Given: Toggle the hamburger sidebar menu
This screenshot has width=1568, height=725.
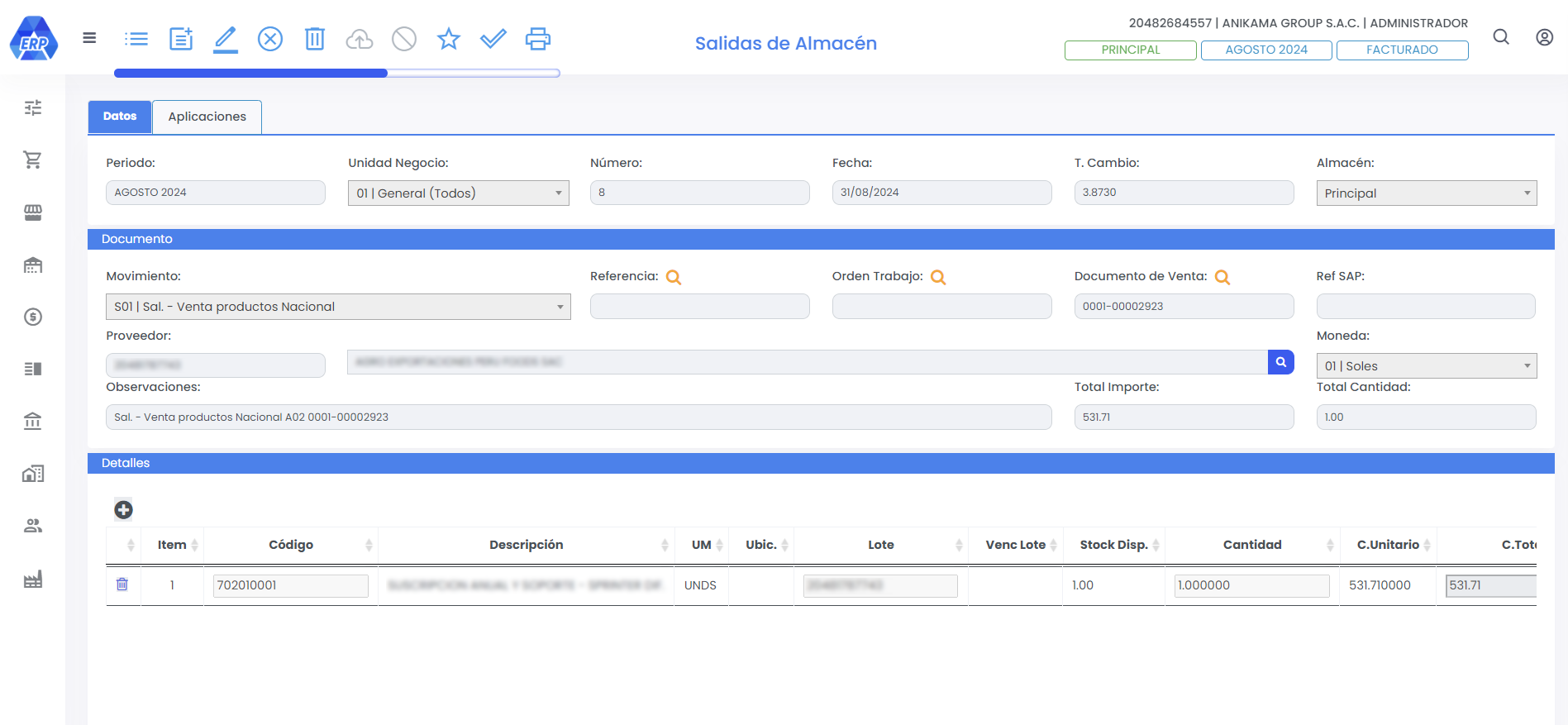Looking at the screenshot, I should 89,38.
